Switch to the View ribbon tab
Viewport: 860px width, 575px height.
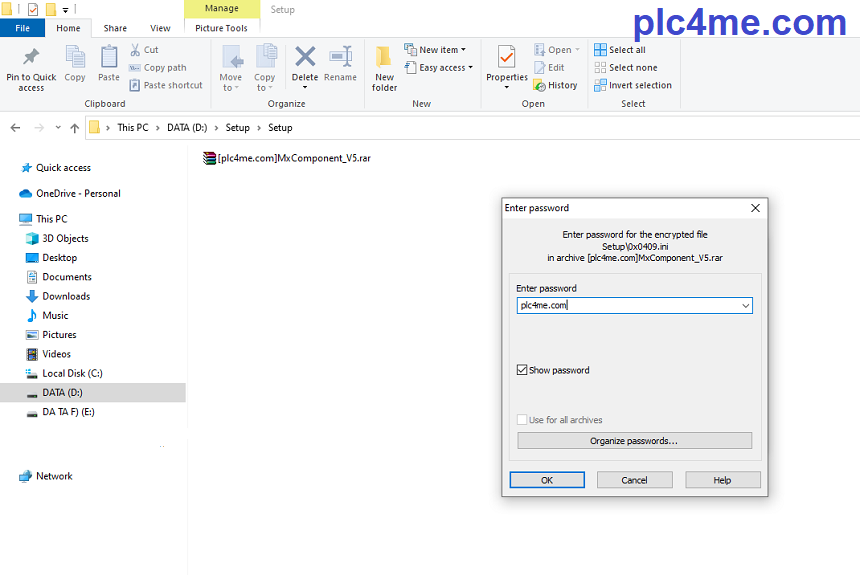160,28
